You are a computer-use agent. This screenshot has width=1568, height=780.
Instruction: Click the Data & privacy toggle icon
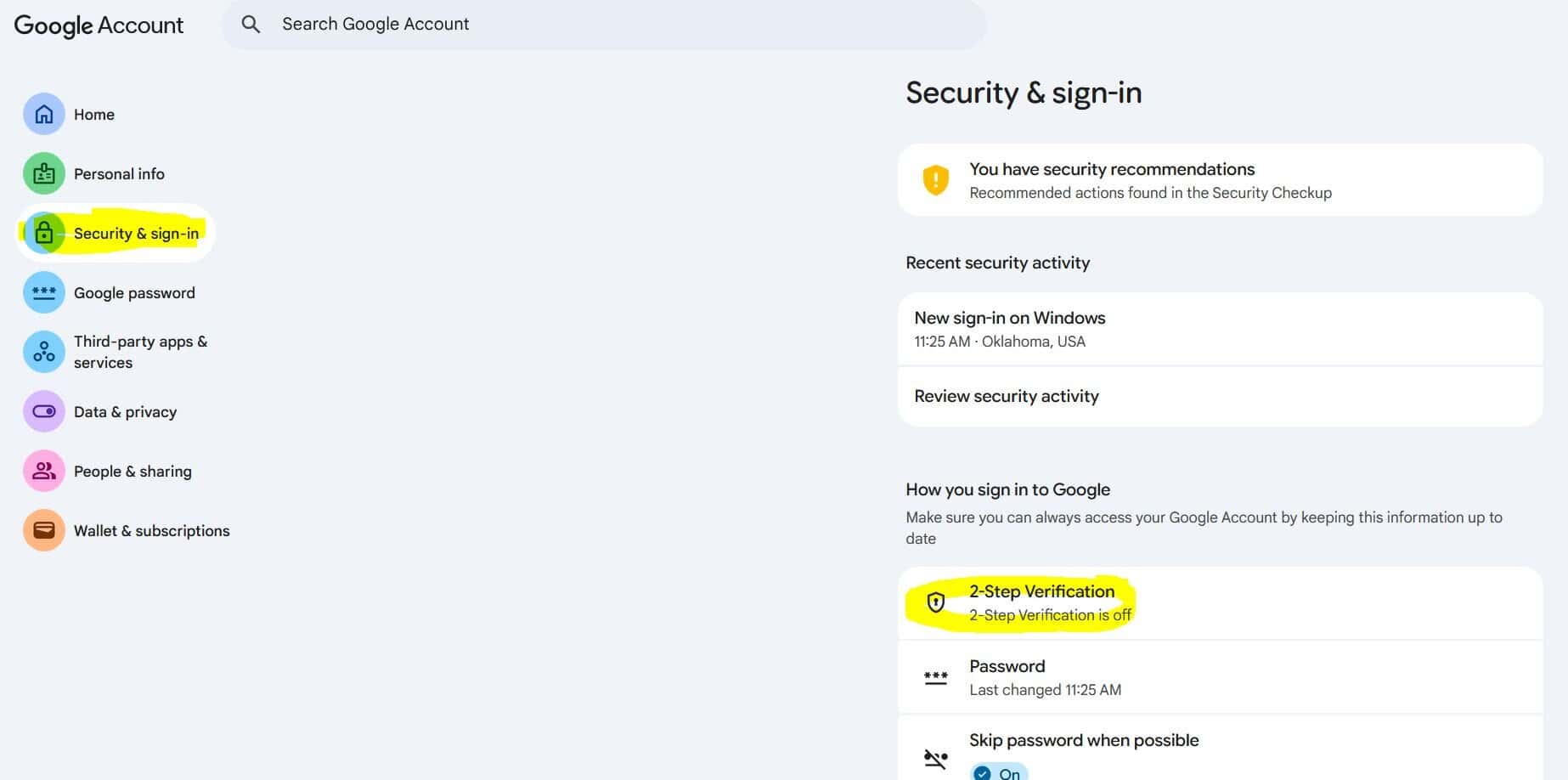[44, 412]
